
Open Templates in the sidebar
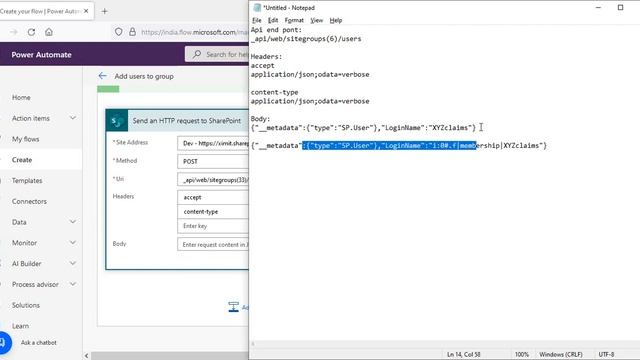tap(27, 180)
